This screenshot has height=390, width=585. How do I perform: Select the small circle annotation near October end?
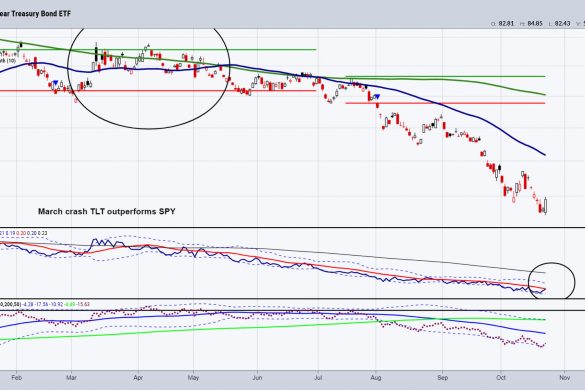[x=551, y=281]
